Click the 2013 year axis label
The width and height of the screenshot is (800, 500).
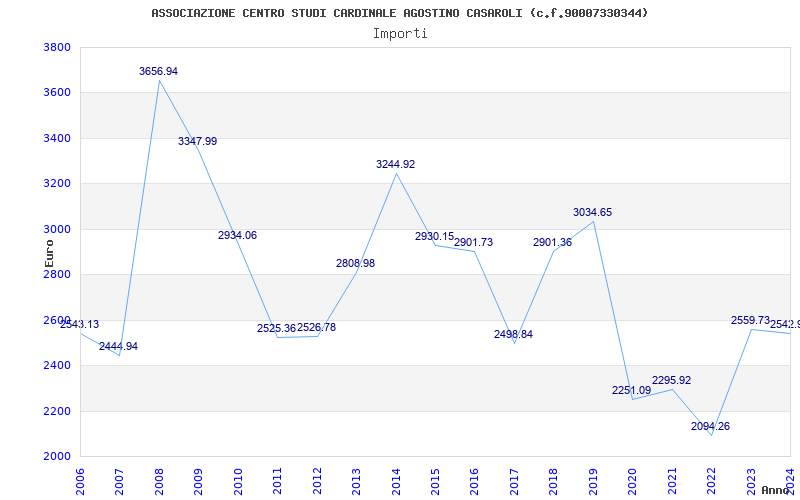(356, 482)
